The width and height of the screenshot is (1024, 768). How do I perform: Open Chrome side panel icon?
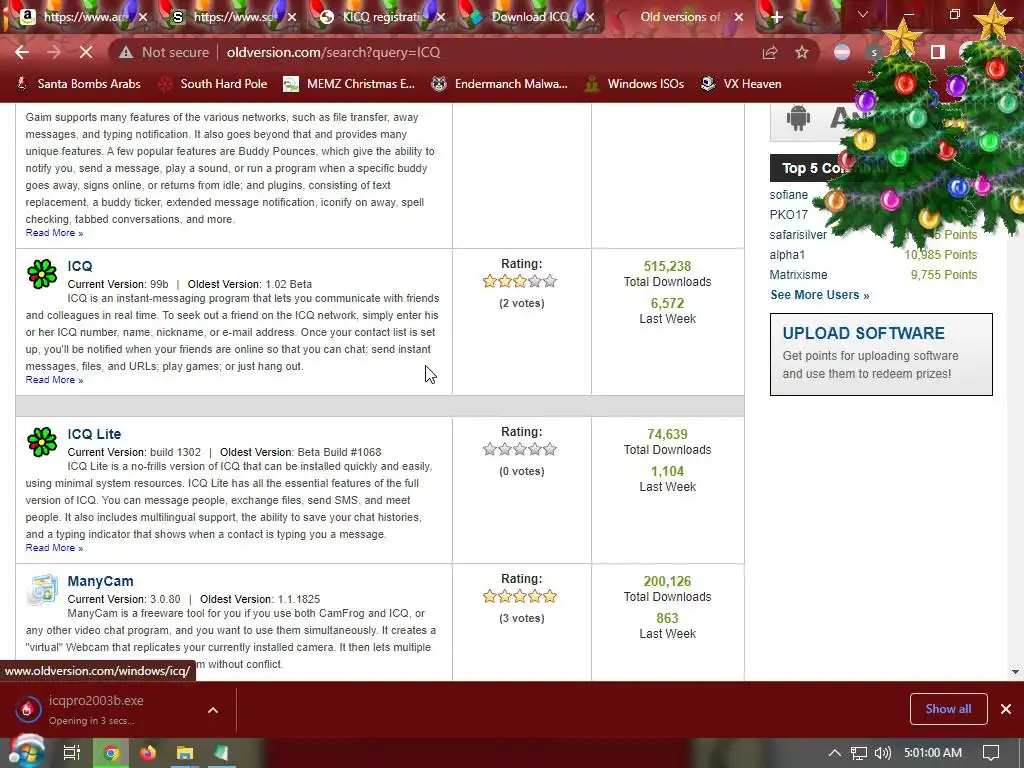tap(938, 52)
